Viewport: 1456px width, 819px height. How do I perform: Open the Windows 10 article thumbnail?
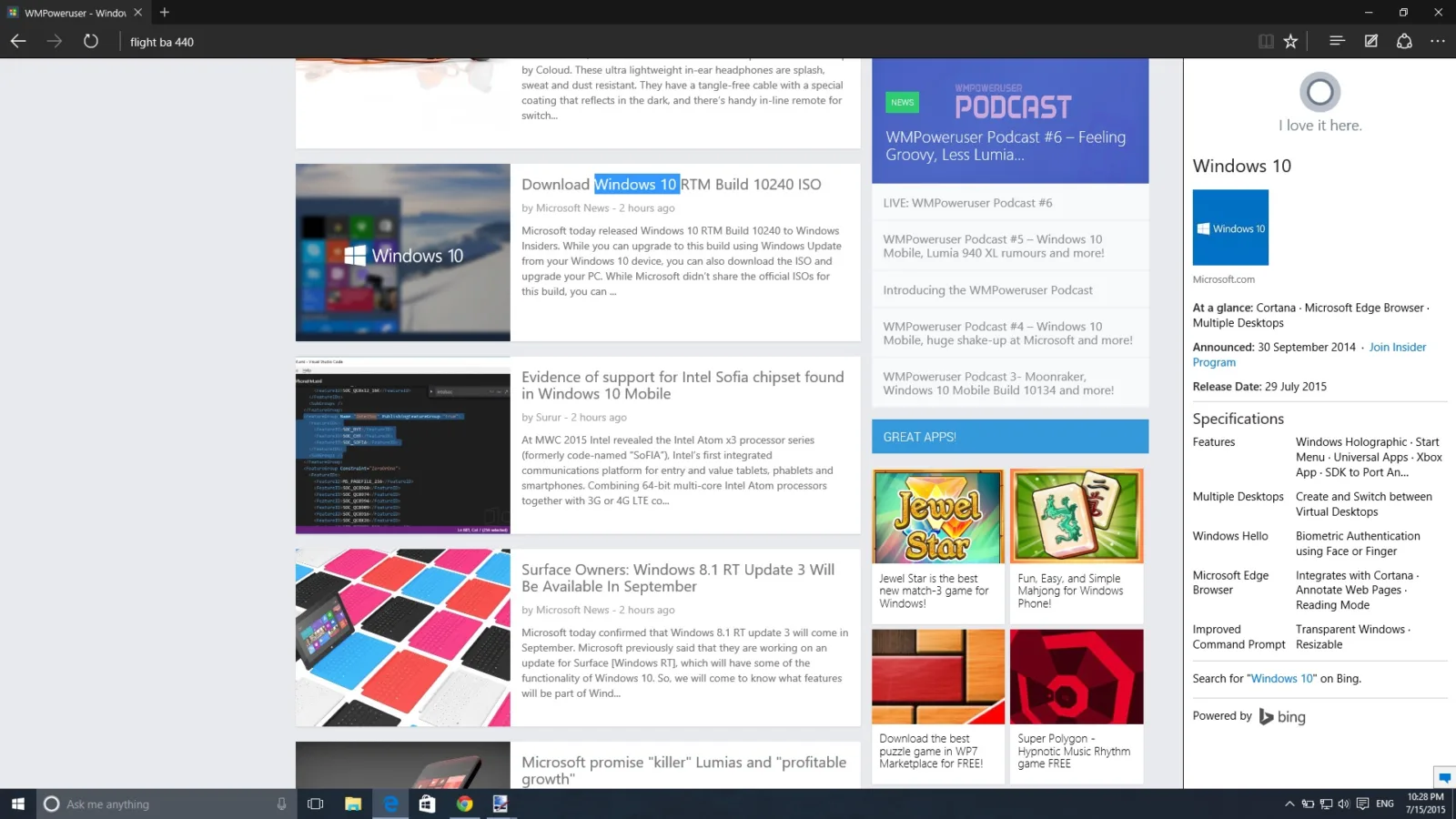click(x=403, y=253)
